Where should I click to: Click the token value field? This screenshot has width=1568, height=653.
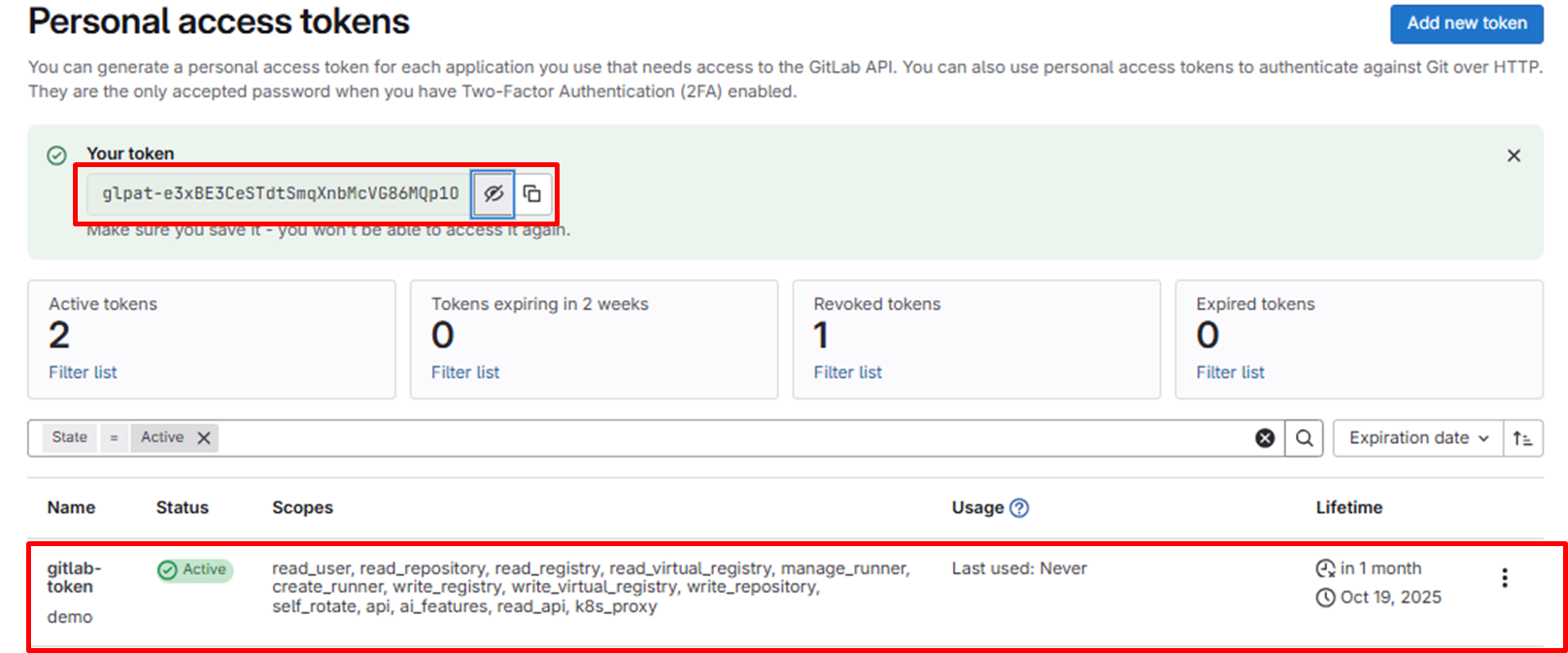[x=280, y=193]
